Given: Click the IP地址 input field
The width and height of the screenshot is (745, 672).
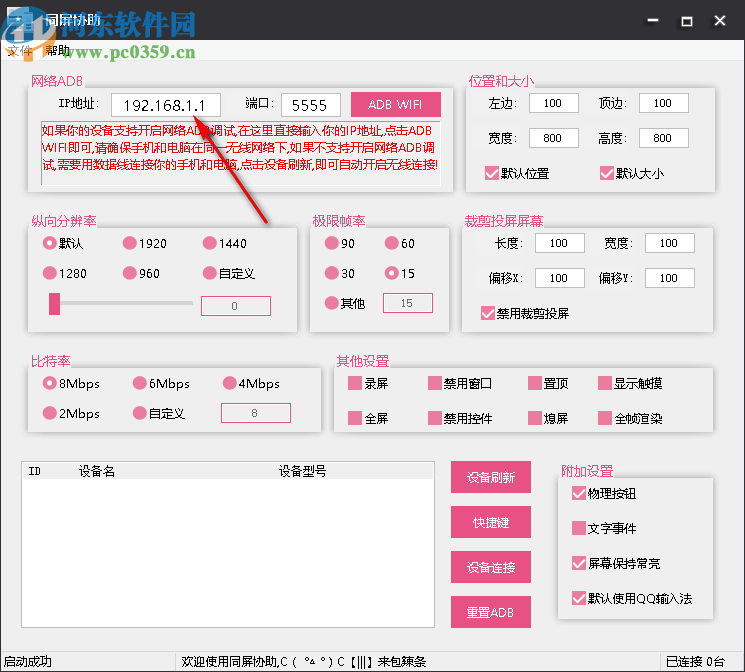Looking at the screenshot, I should [165, 105].
